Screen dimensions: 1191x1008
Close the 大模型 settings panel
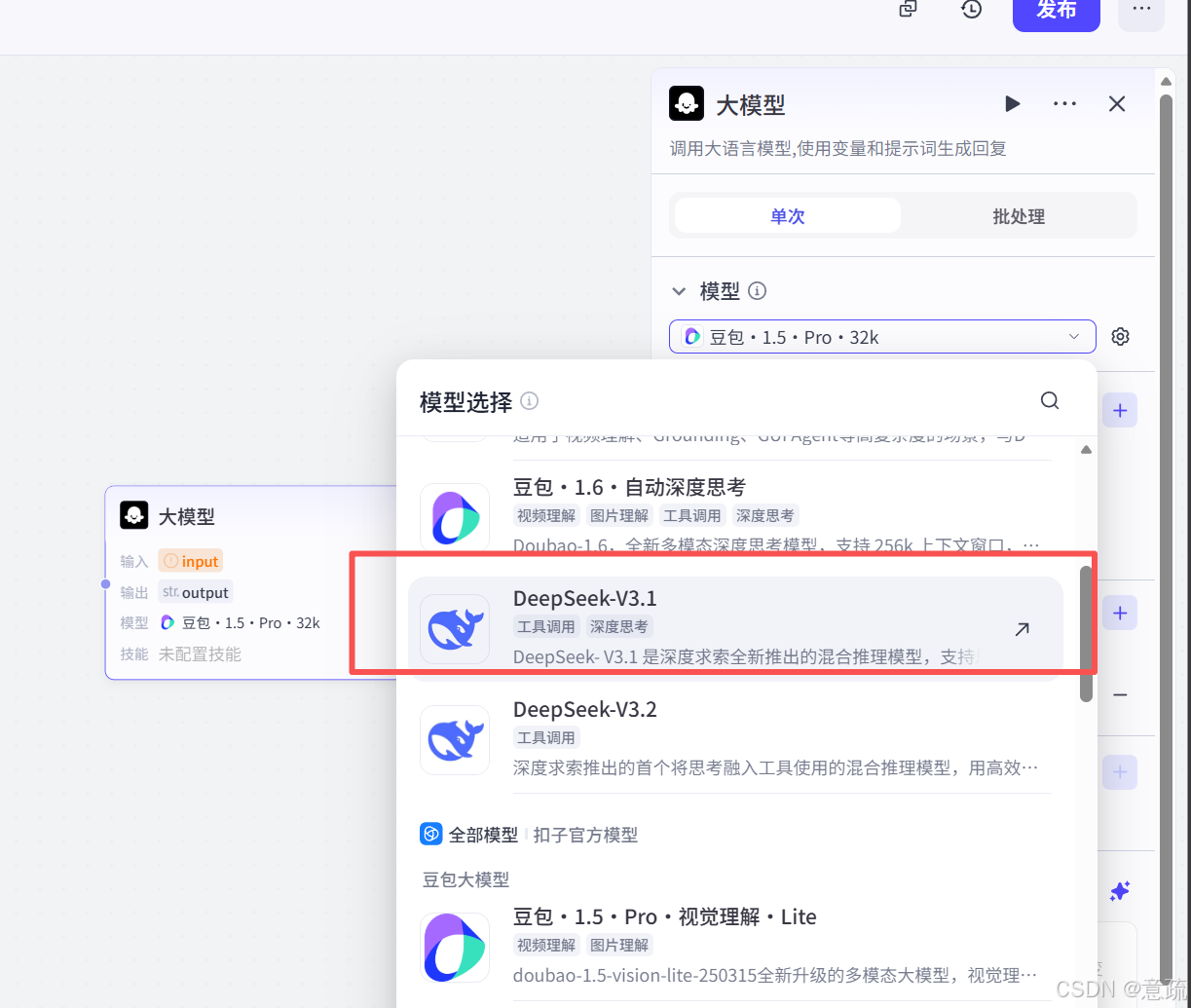(1117, 103)
